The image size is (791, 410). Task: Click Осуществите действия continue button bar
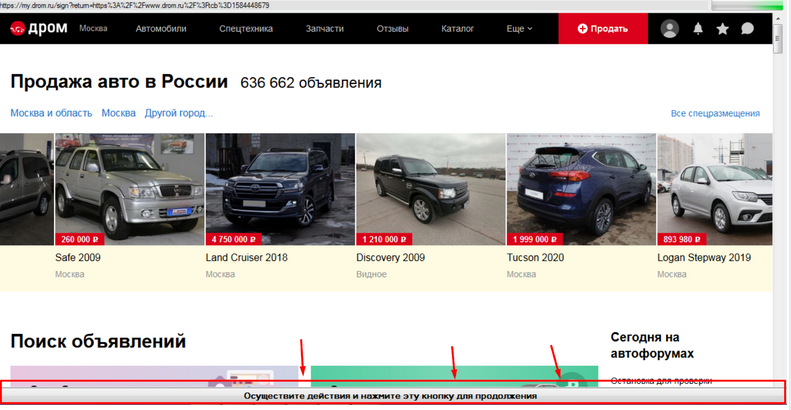pos(392,395)
